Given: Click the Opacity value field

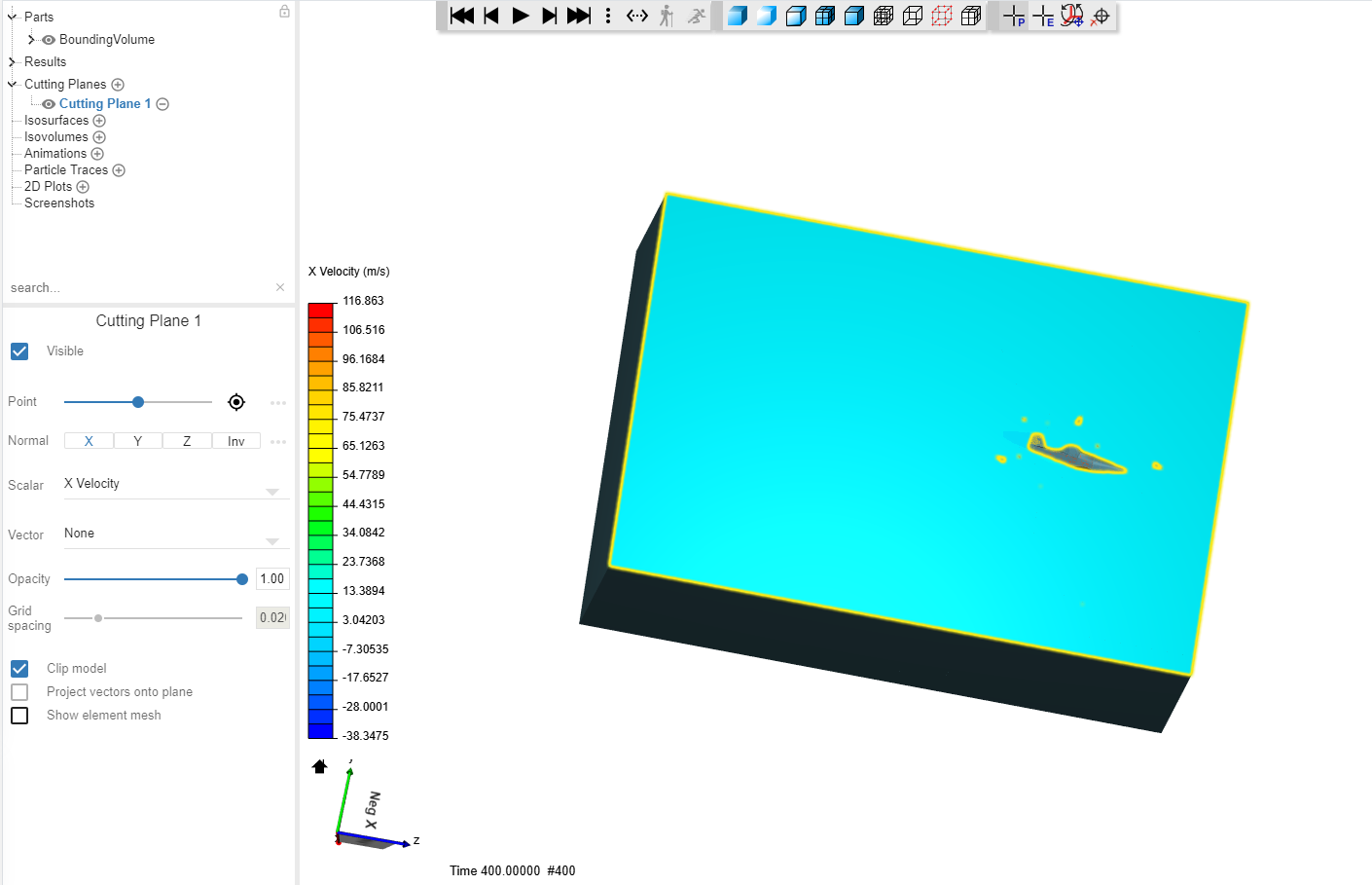Looking at the screenshot, I should [272, 579].
